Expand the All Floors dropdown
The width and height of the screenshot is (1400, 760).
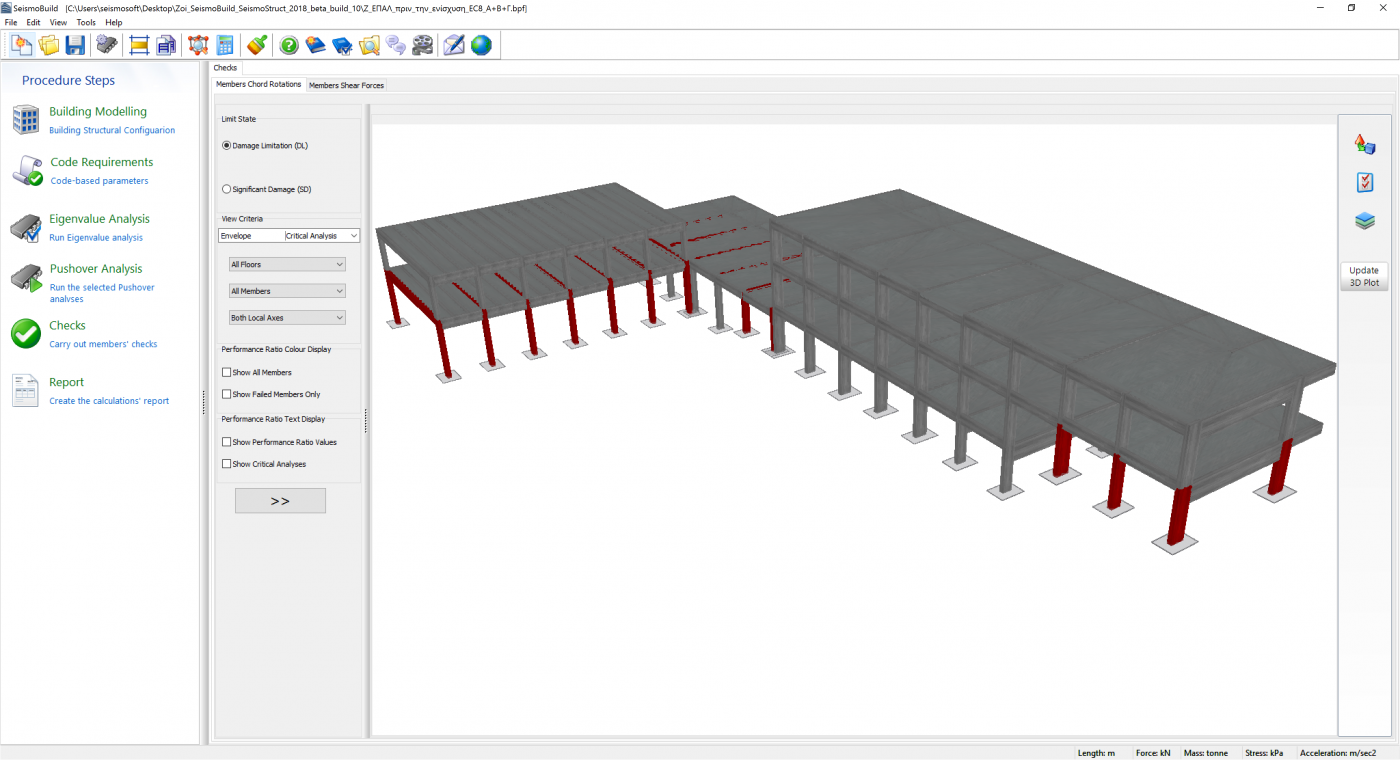pyautogui.click(x=287, y=265)
